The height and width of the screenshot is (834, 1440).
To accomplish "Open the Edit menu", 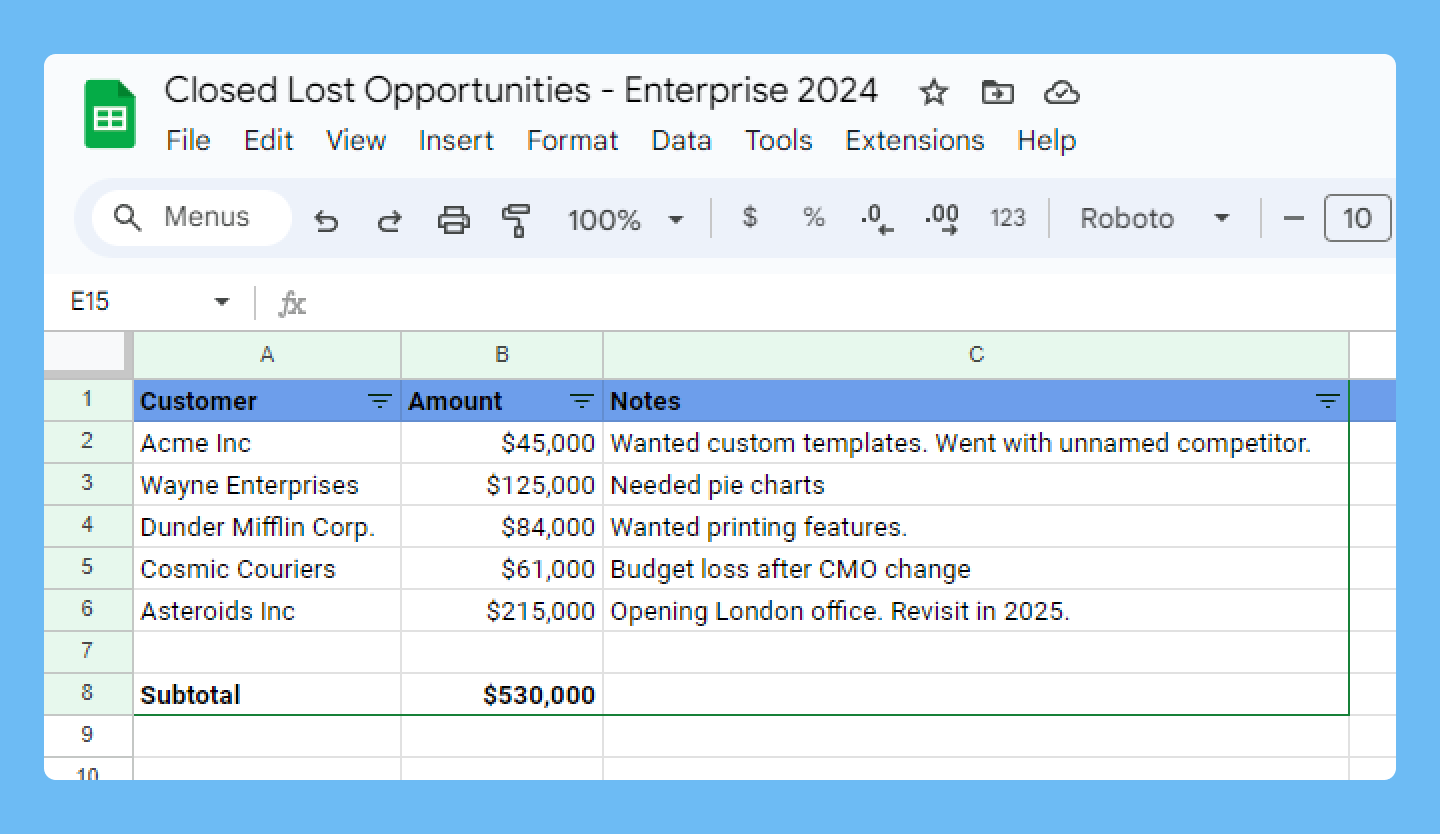I will click(x=268, y=141).
